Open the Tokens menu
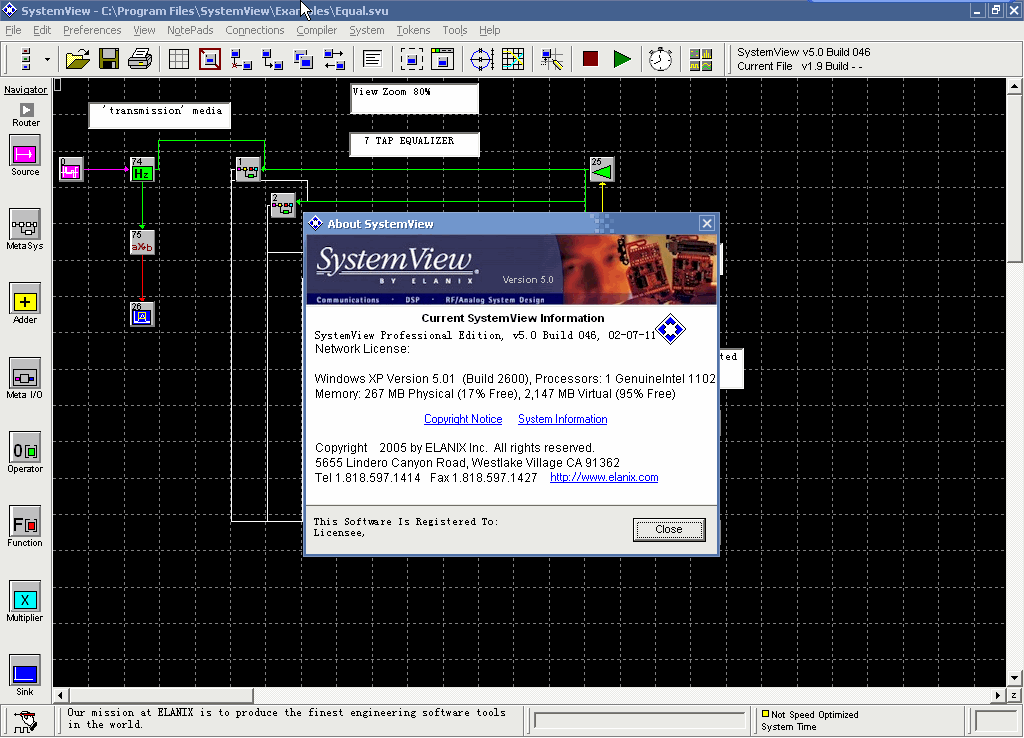This screenshot has width=1024, height=738. [413, 30]
